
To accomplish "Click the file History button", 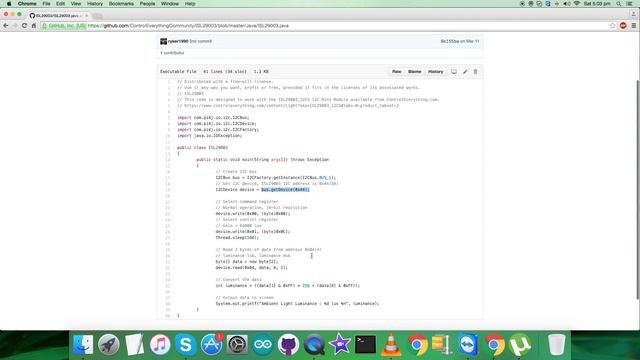I will click(x=436, y=71).
